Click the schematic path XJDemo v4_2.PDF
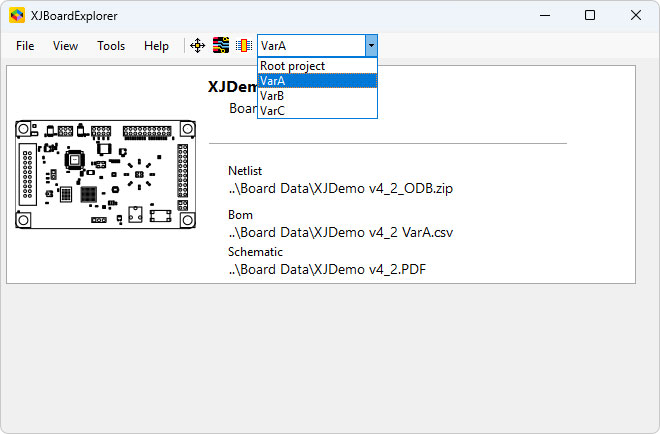The height and width of the screenshot is (434, 660). click(327, 269)
